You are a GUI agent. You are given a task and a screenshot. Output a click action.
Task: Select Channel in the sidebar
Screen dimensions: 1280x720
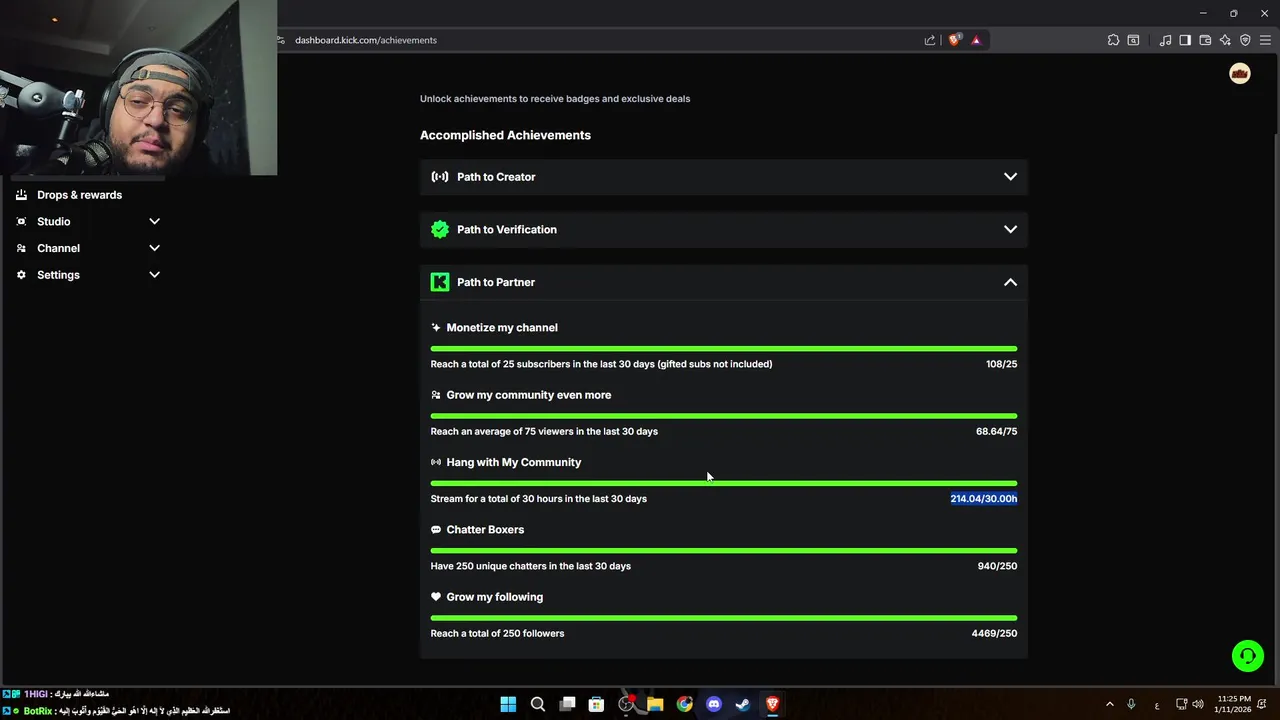(58, 248)
